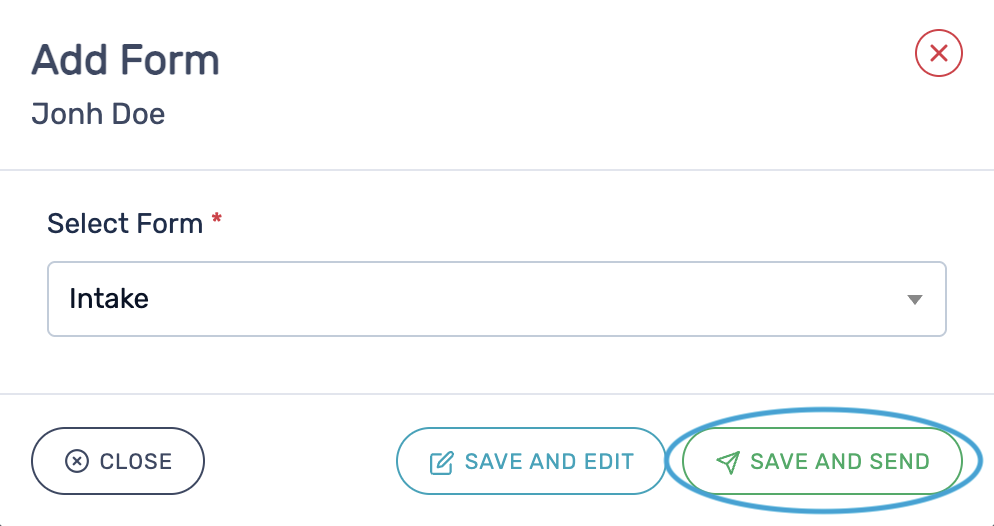Viewport: 994px width, 526px height.
Task: Click the "Jonh Doe" name subtitle
Action: 98,114
